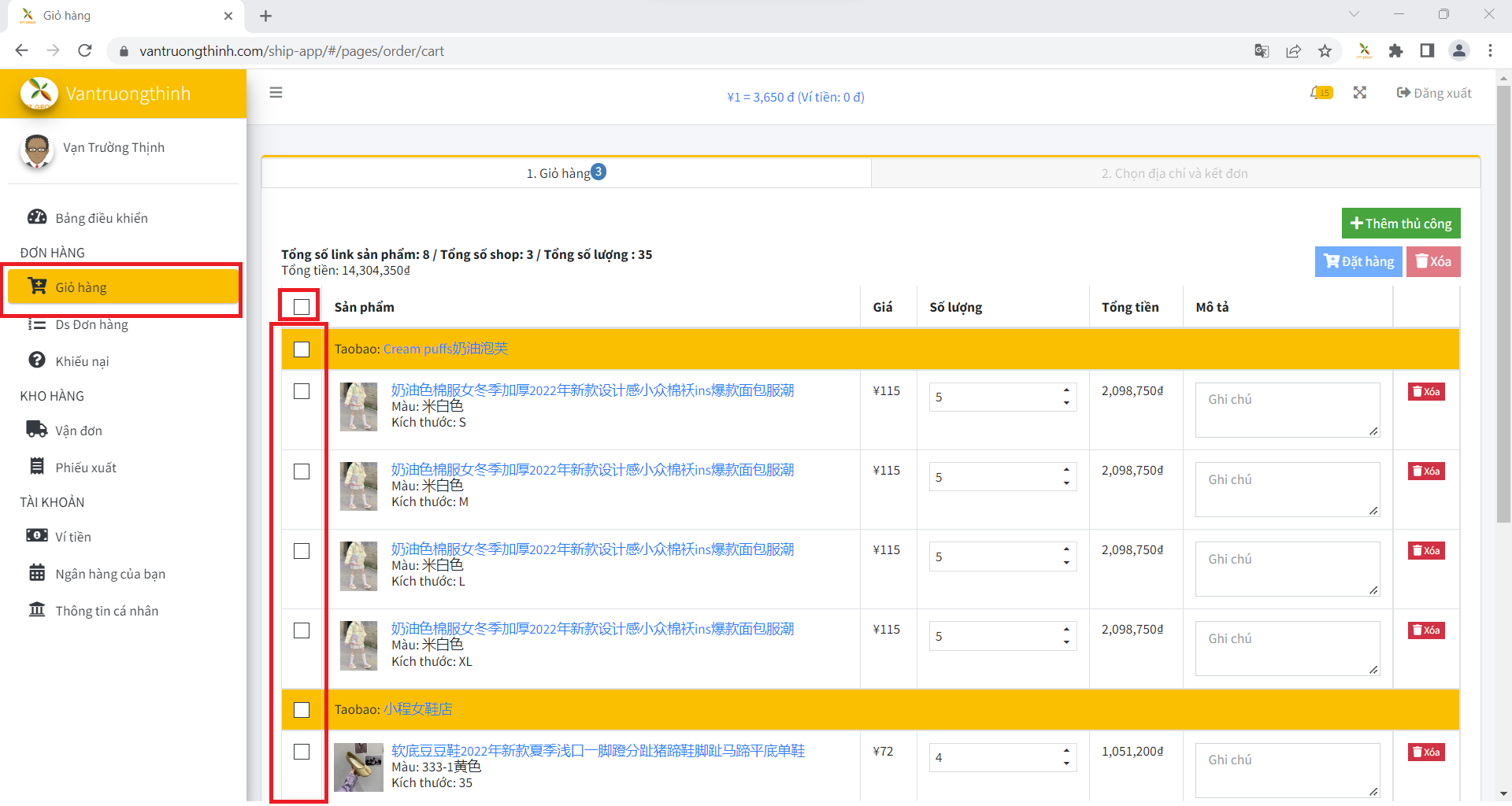The image size is (1512, 806).
Task: Delete the size L item with Xóa
Action: (1426, 550)
